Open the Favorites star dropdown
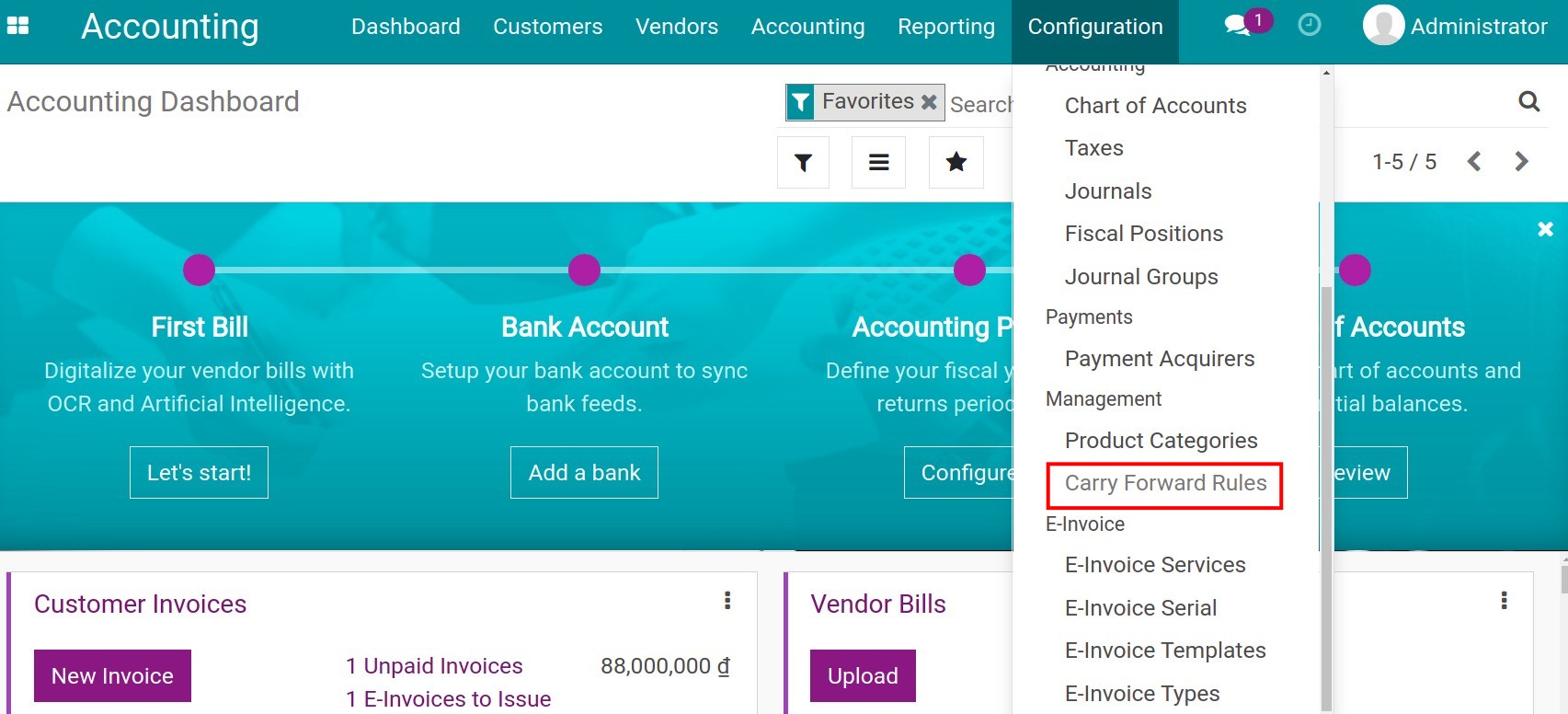Image resolution: width=1568 pixels, height=714 pixels. click(x=956, y=163)
